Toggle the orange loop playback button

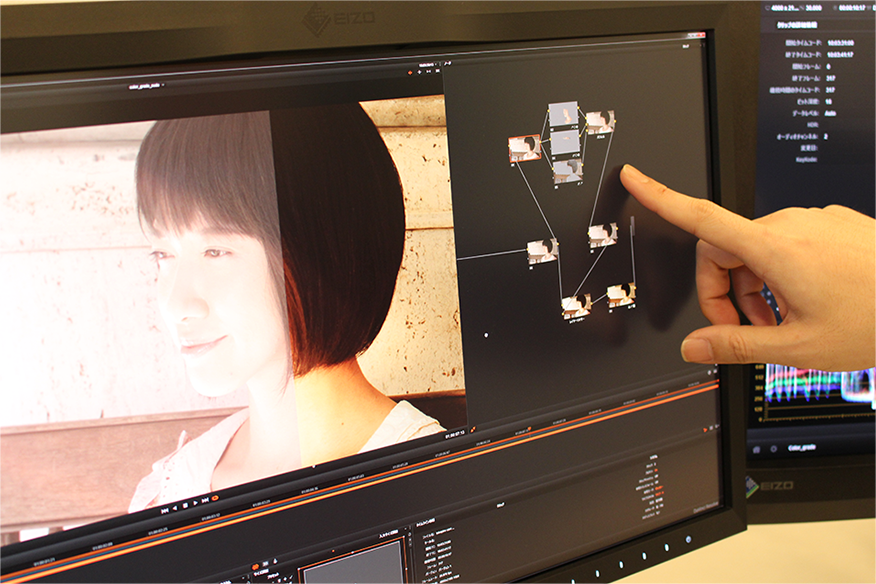(x=216, y=497)
